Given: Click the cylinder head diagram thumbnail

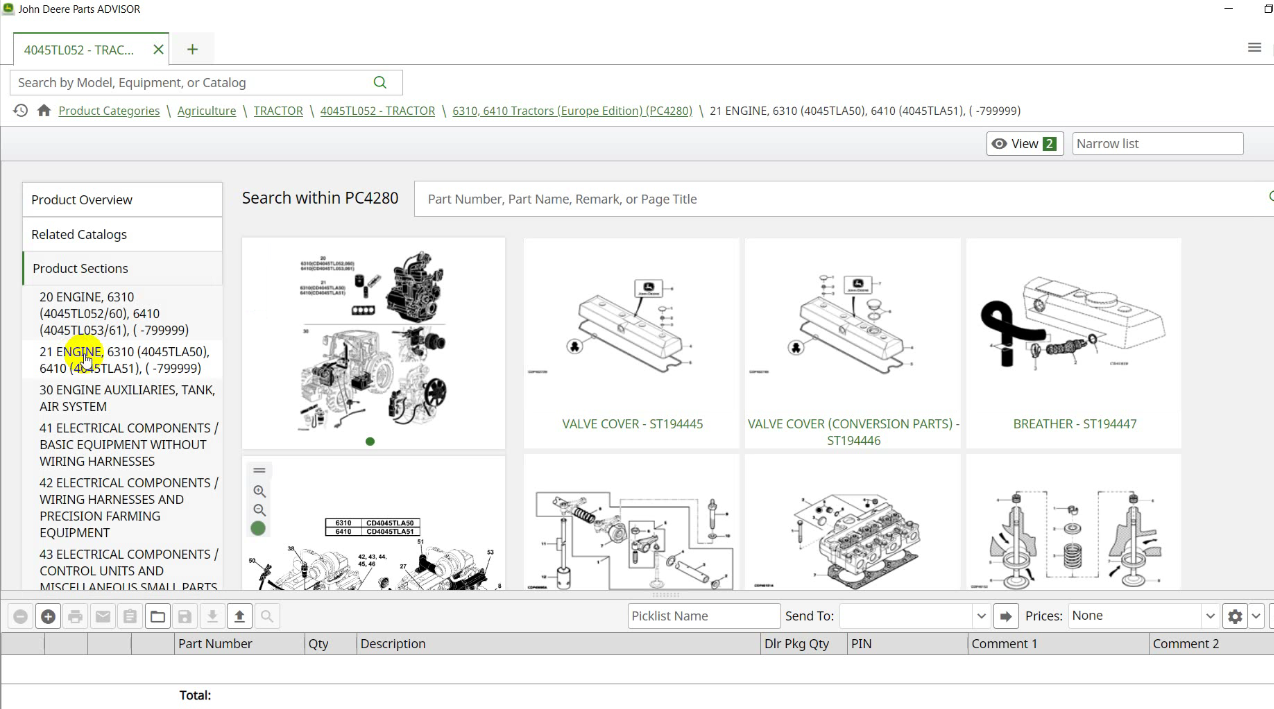Looking at the screenshot, I should (x=853, y=522).
